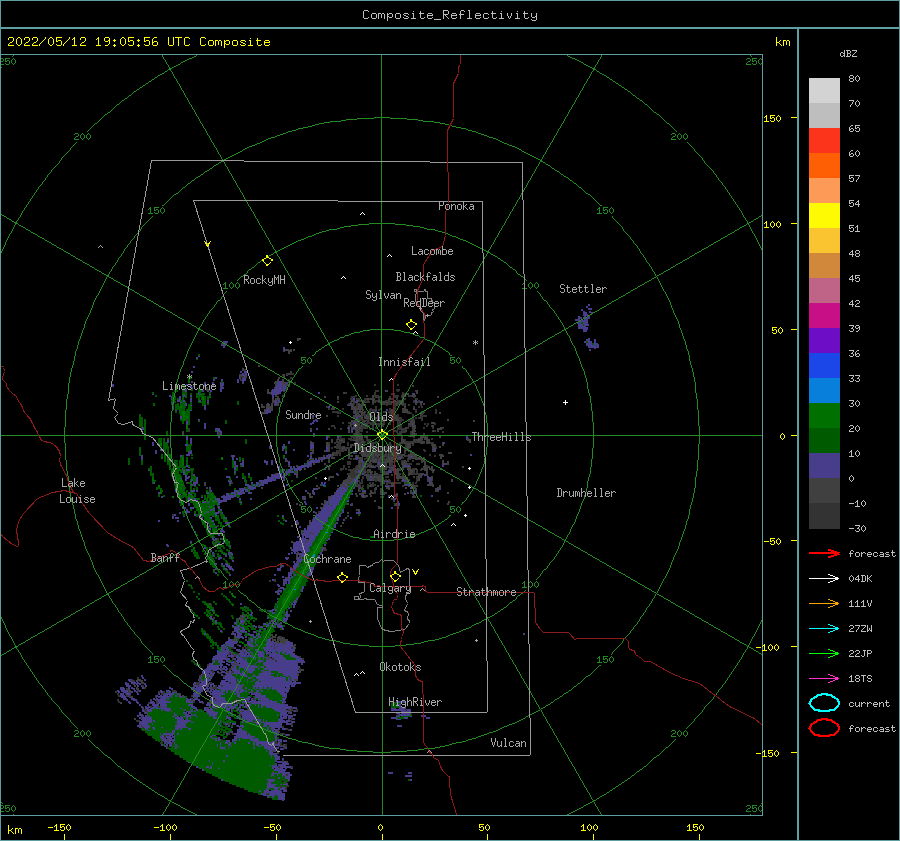900x841 pixels.
Task: Click the orange 111V arrow in legend
Action: click(x=824, y=603)
